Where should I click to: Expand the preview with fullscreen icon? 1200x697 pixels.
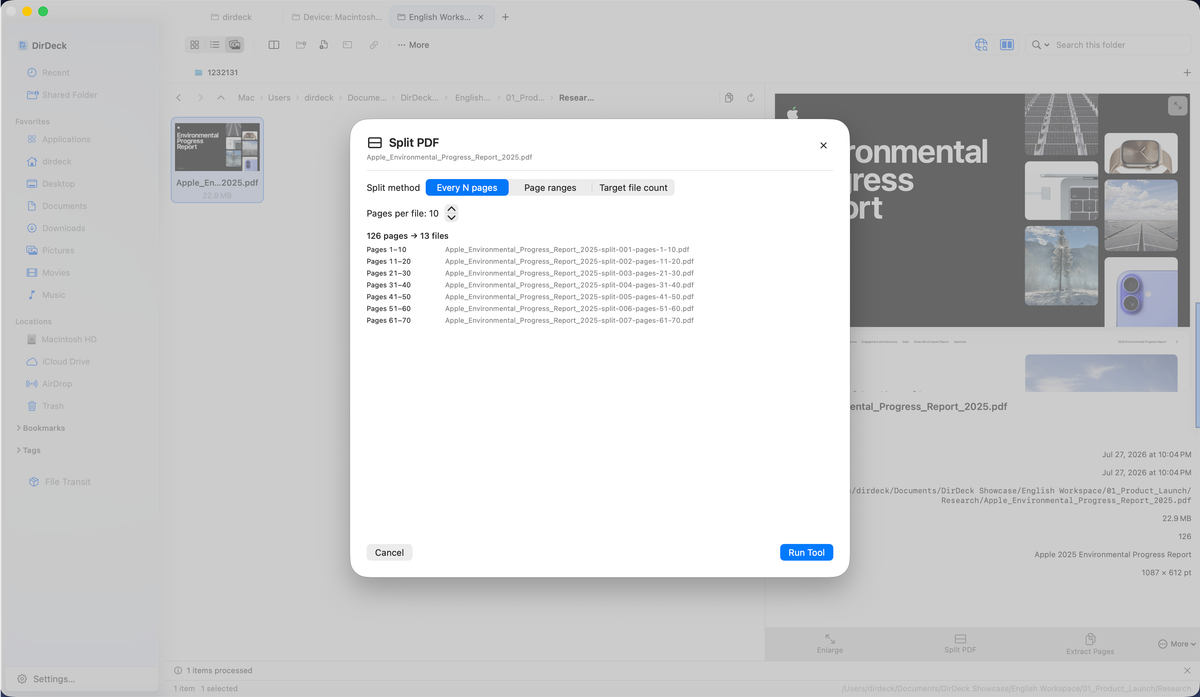pyautogui.click(x=1177, y=105)
